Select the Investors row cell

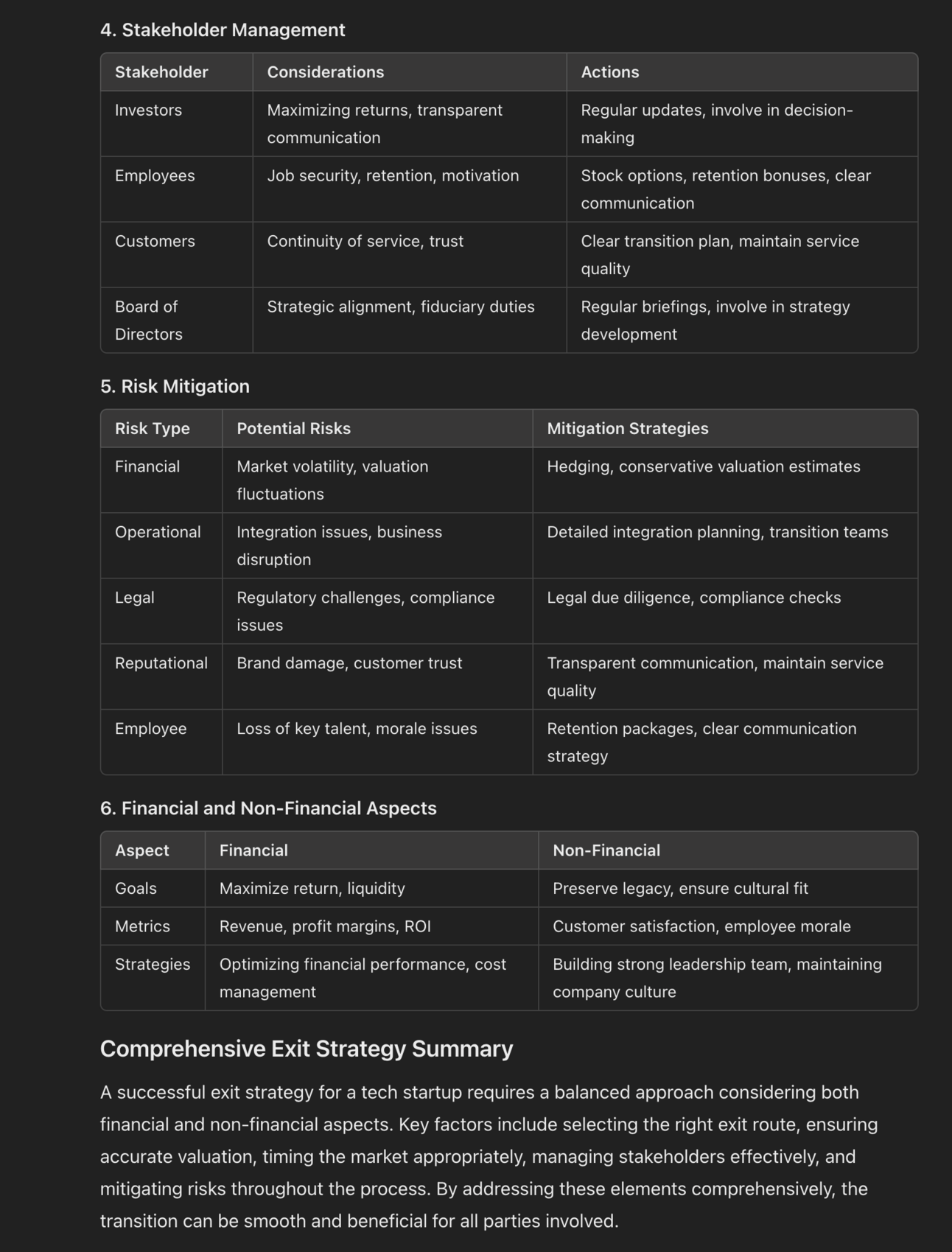point(177,124)
